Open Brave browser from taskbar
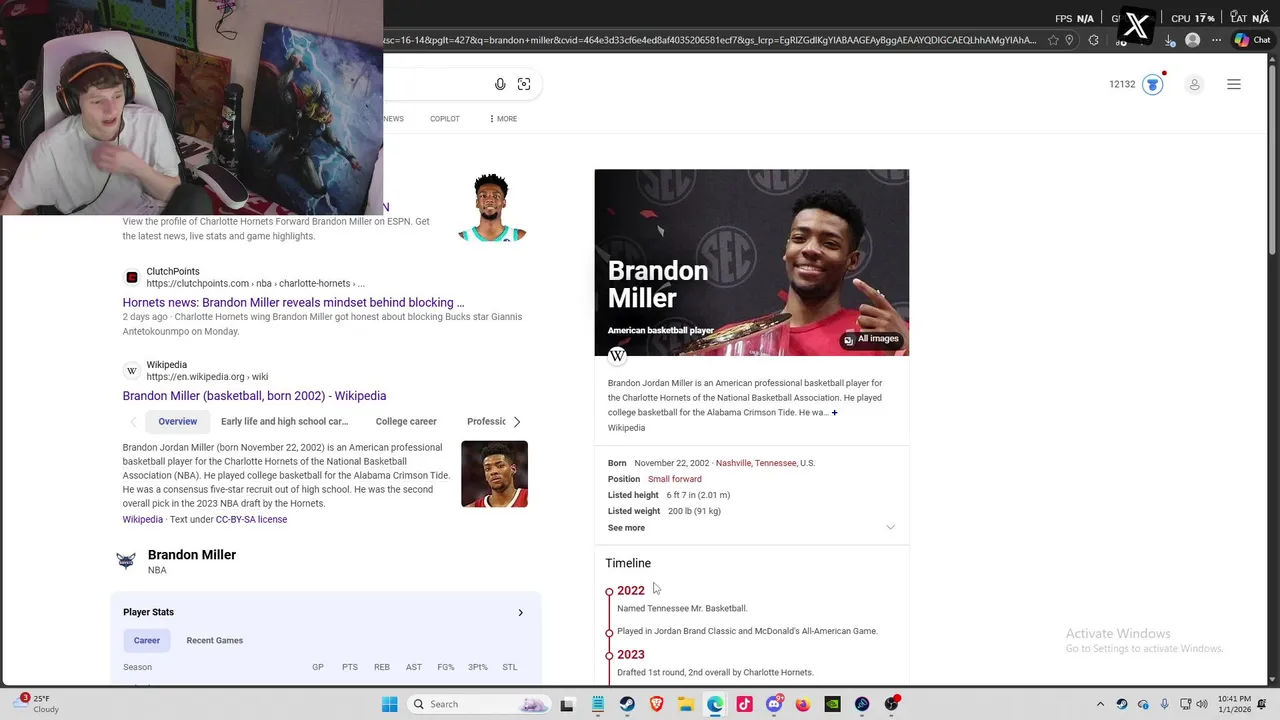1280x720 pixels. (656, 704)
